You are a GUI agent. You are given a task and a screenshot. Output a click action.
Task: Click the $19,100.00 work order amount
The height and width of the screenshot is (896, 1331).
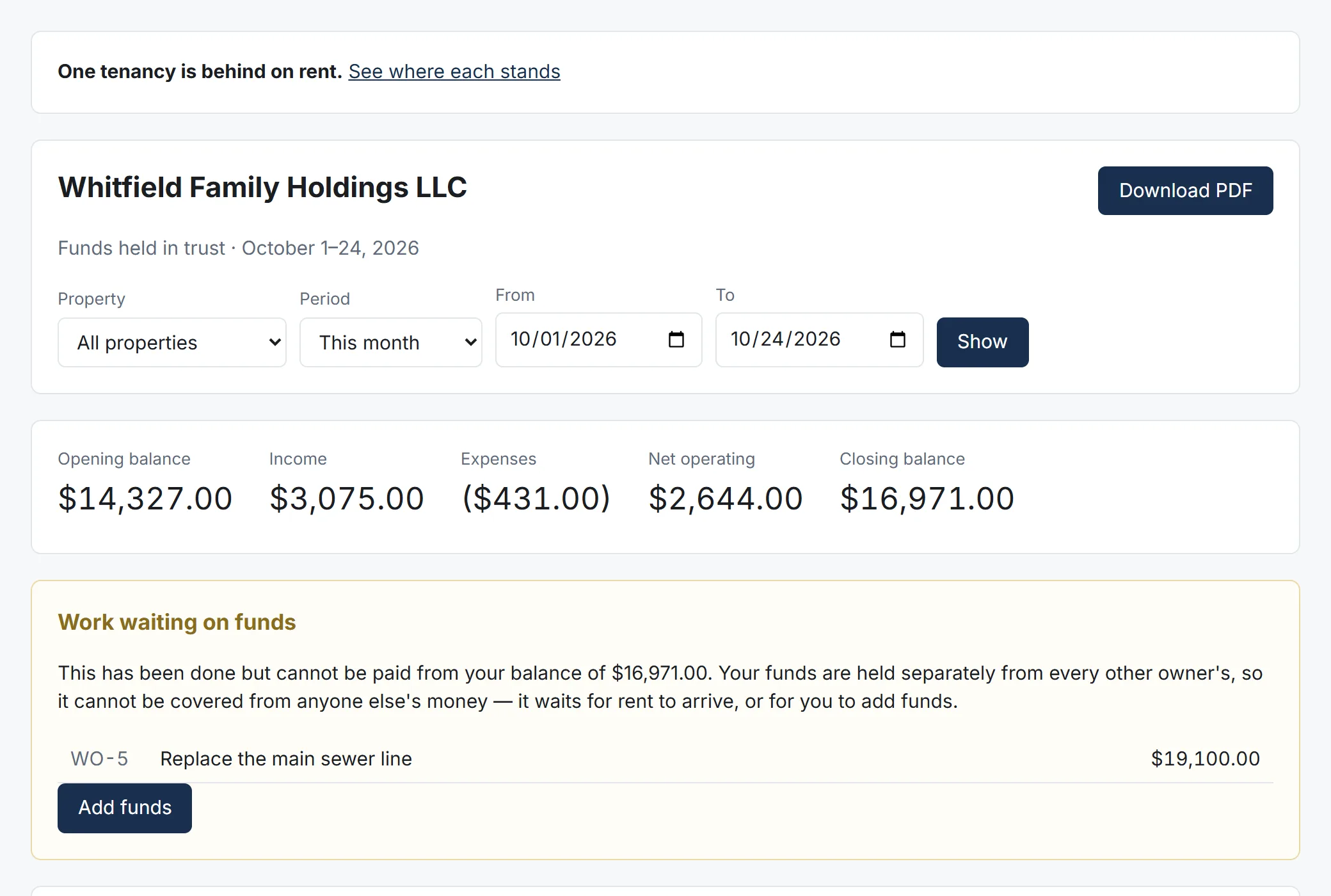[x=1205, y=759]
